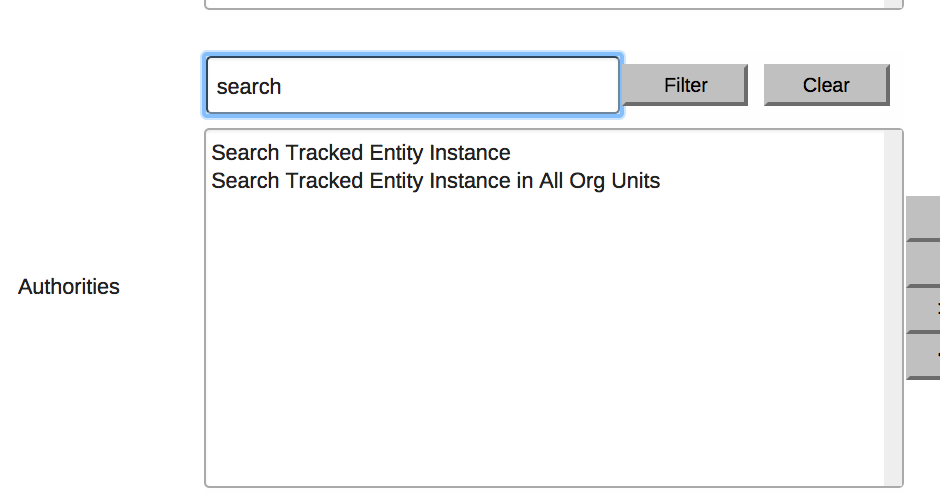Click the third gray move button at right edge

[x=924, y=309]
